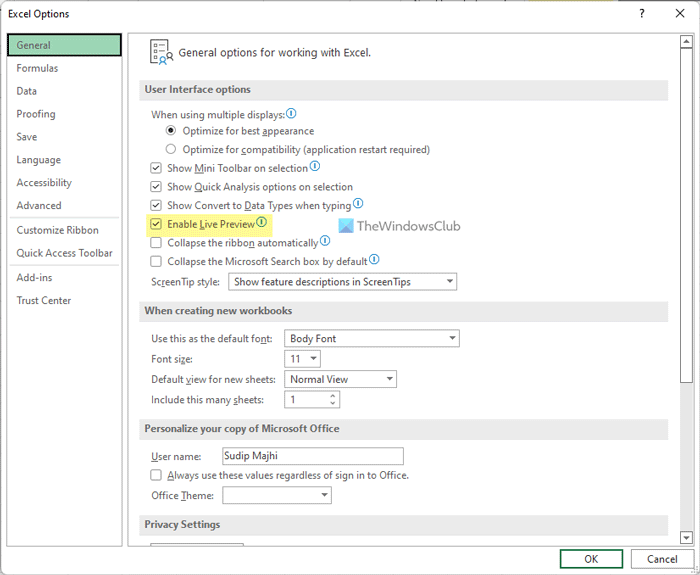Image resolution: width=700 pixels, height=575 pixels.
Task: Toggle Show Mini Toolbar on selection
Action: pos(156,168)
